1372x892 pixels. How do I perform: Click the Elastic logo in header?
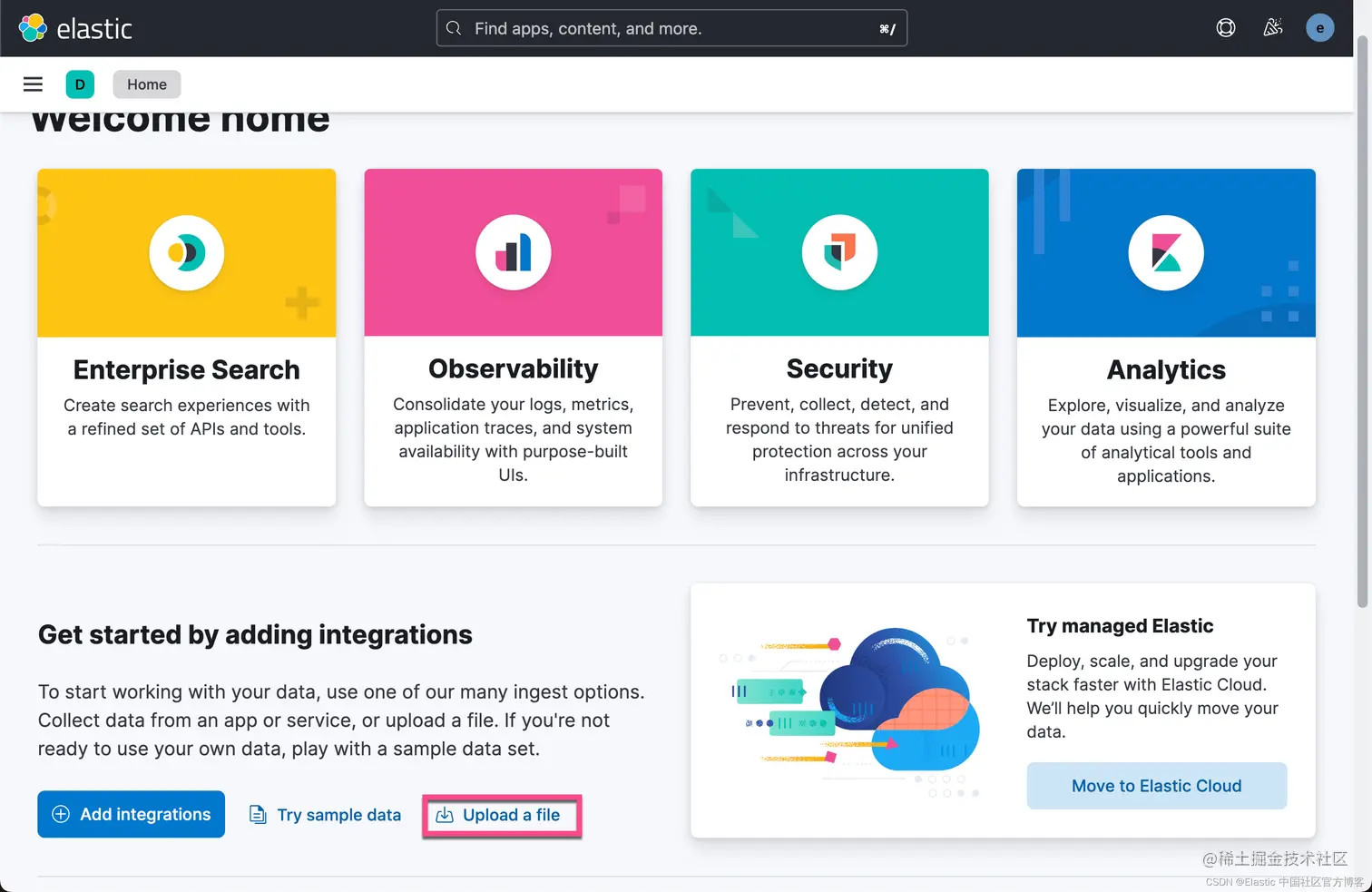pos(75,28)
